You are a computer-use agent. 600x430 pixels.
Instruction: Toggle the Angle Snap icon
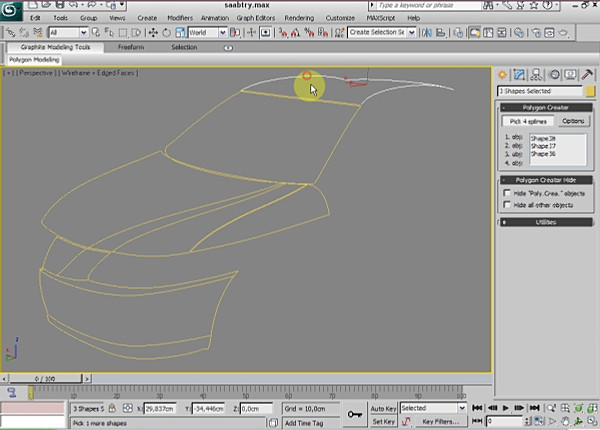pyautogui.click(x=296, y=33)
